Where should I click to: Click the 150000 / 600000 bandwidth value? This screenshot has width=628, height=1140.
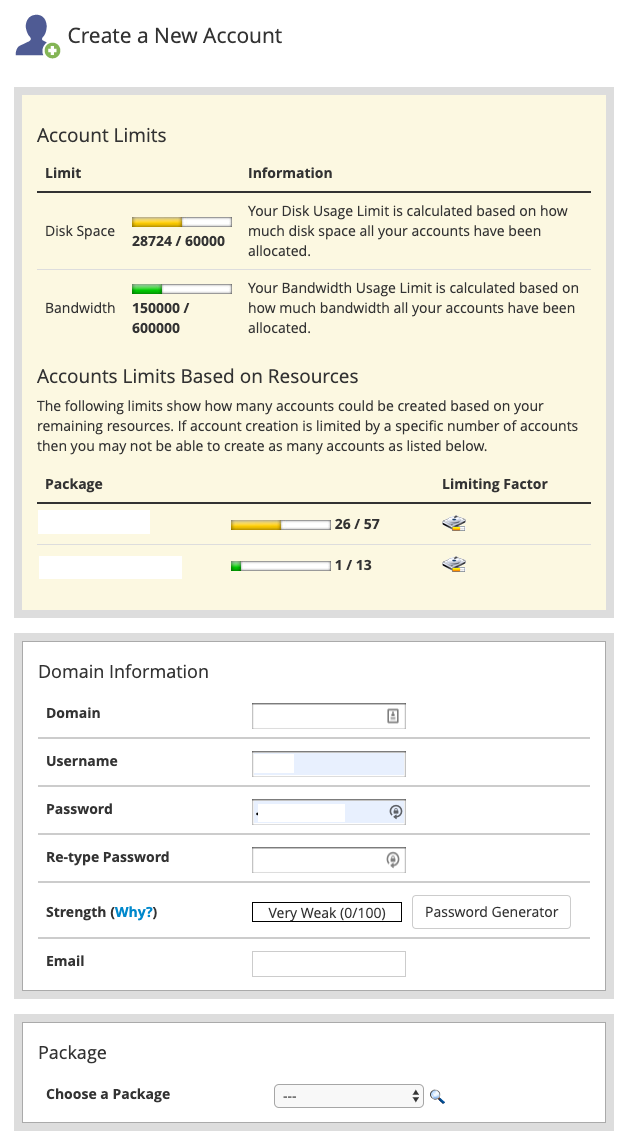tap(161, 318)
